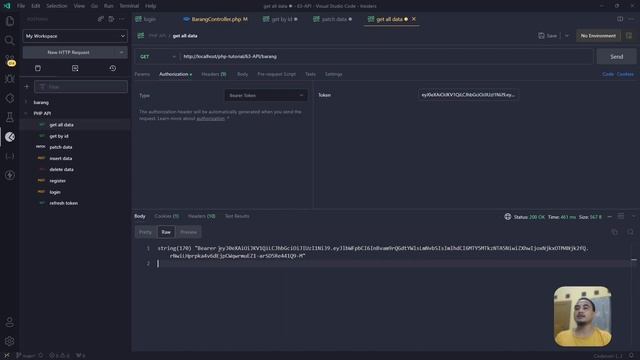Open the request Headers tab

pyautogui.click(x=214, y=74)
